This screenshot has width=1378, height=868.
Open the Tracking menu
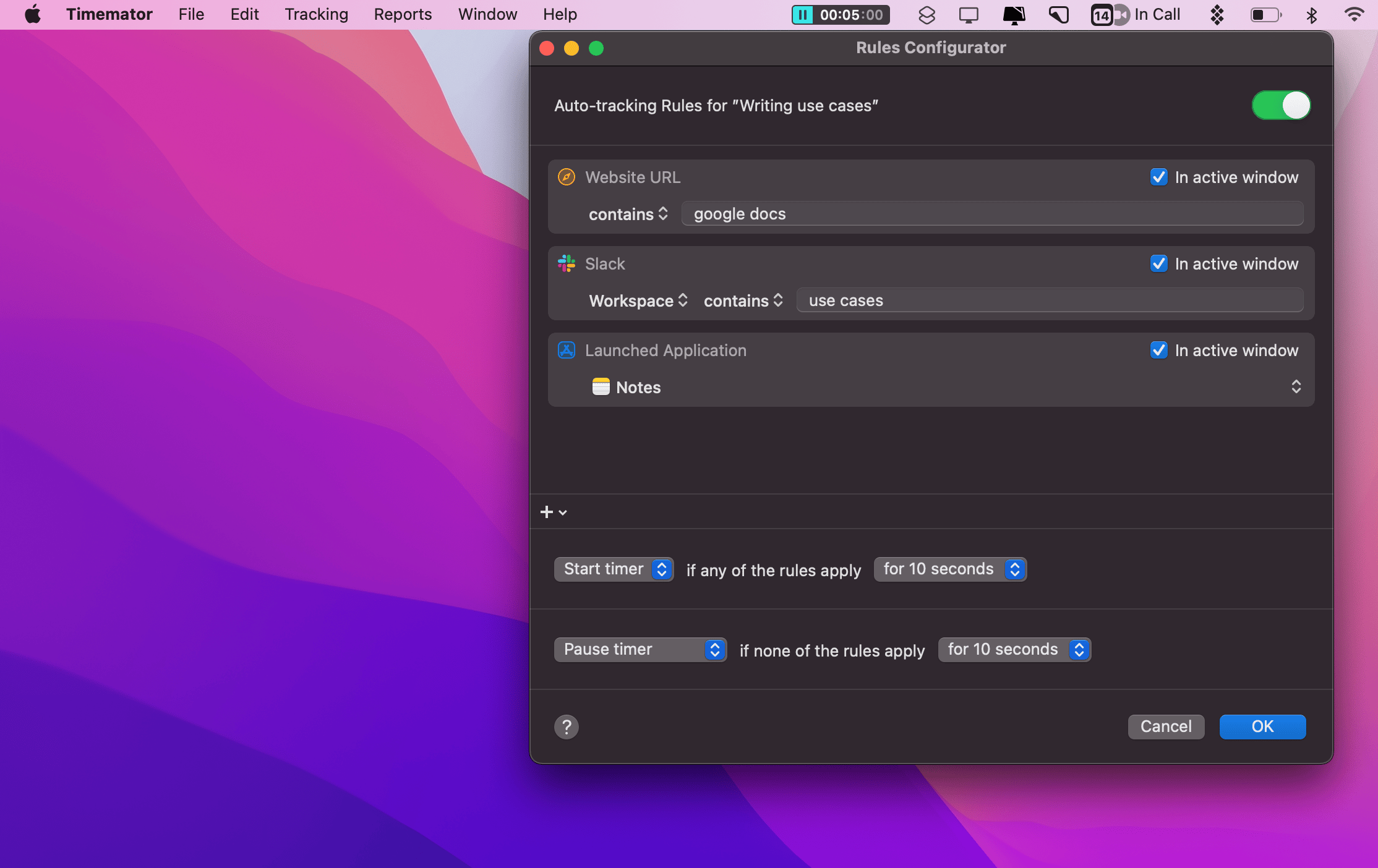click(316, 14)
